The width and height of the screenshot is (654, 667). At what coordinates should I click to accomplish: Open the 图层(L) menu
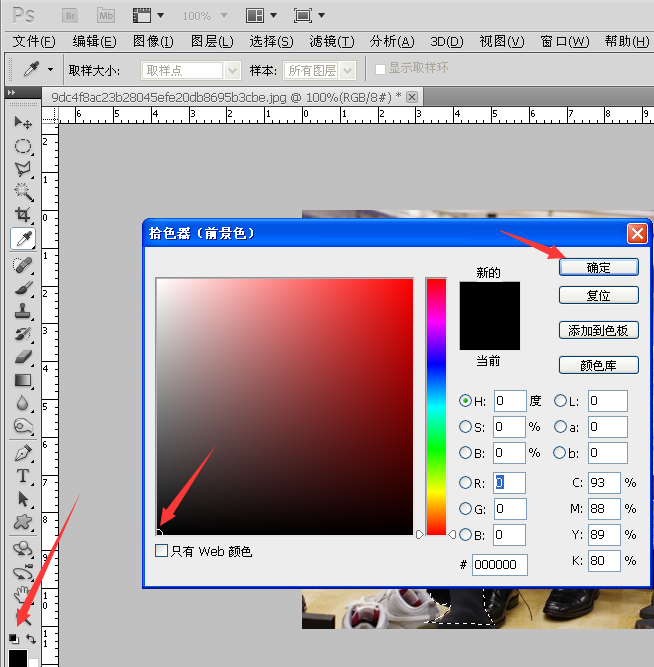(x=212, y=42)
